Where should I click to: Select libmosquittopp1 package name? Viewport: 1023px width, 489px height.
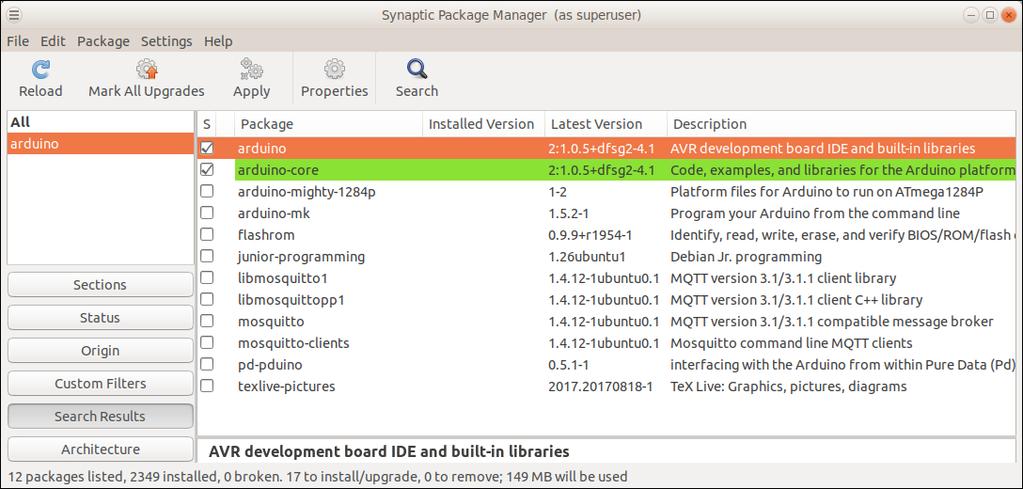291,300
